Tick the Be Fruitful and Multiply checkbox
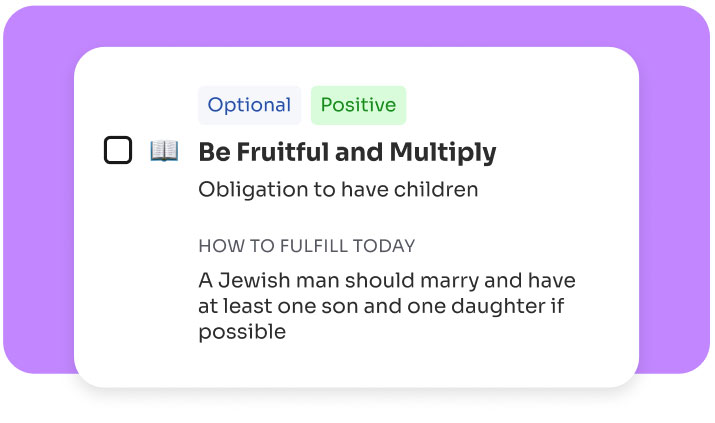715x423 pixels. tap(118, 151)
